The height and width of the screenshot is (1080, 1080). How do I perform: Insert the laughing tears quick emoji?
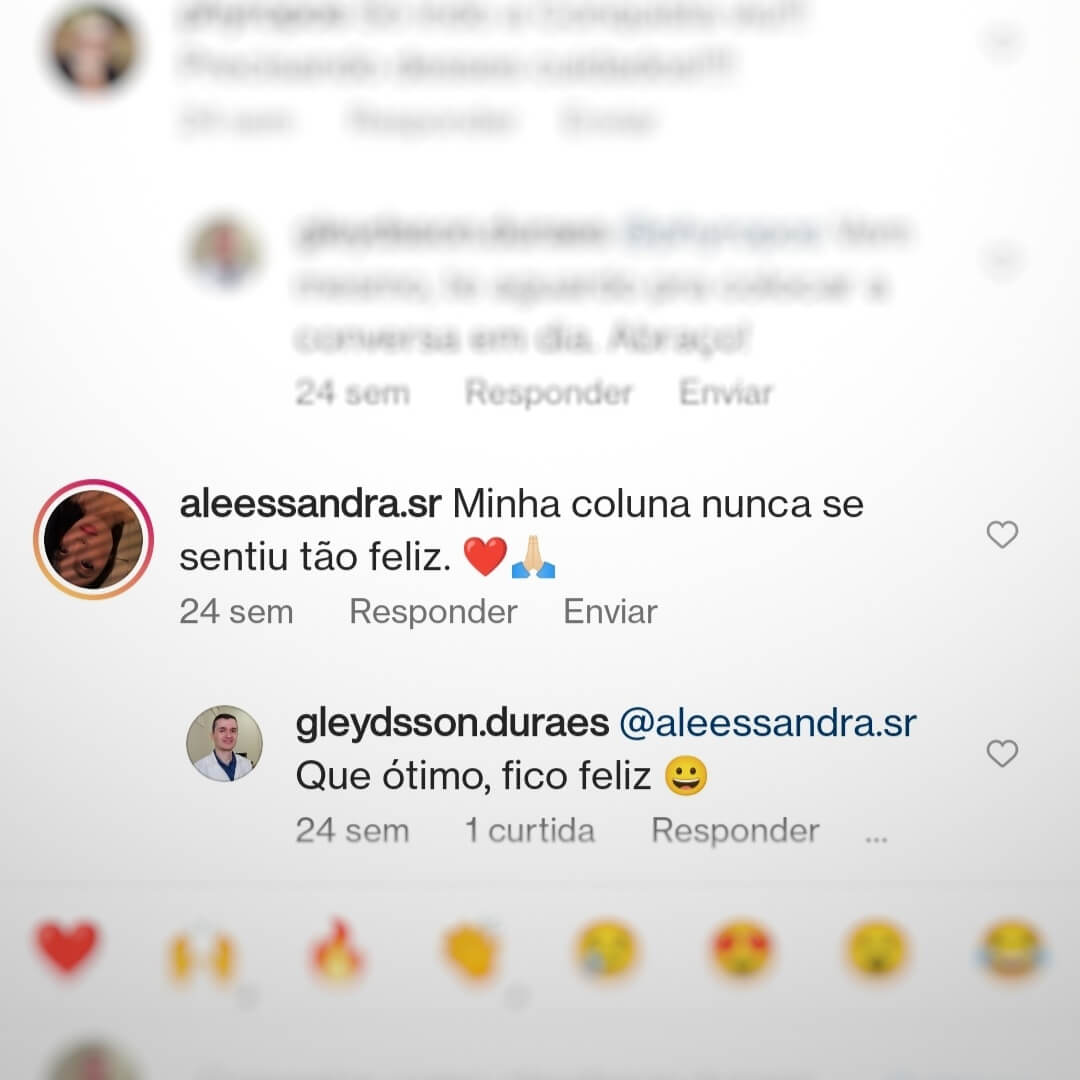[x=1011, y=950]
